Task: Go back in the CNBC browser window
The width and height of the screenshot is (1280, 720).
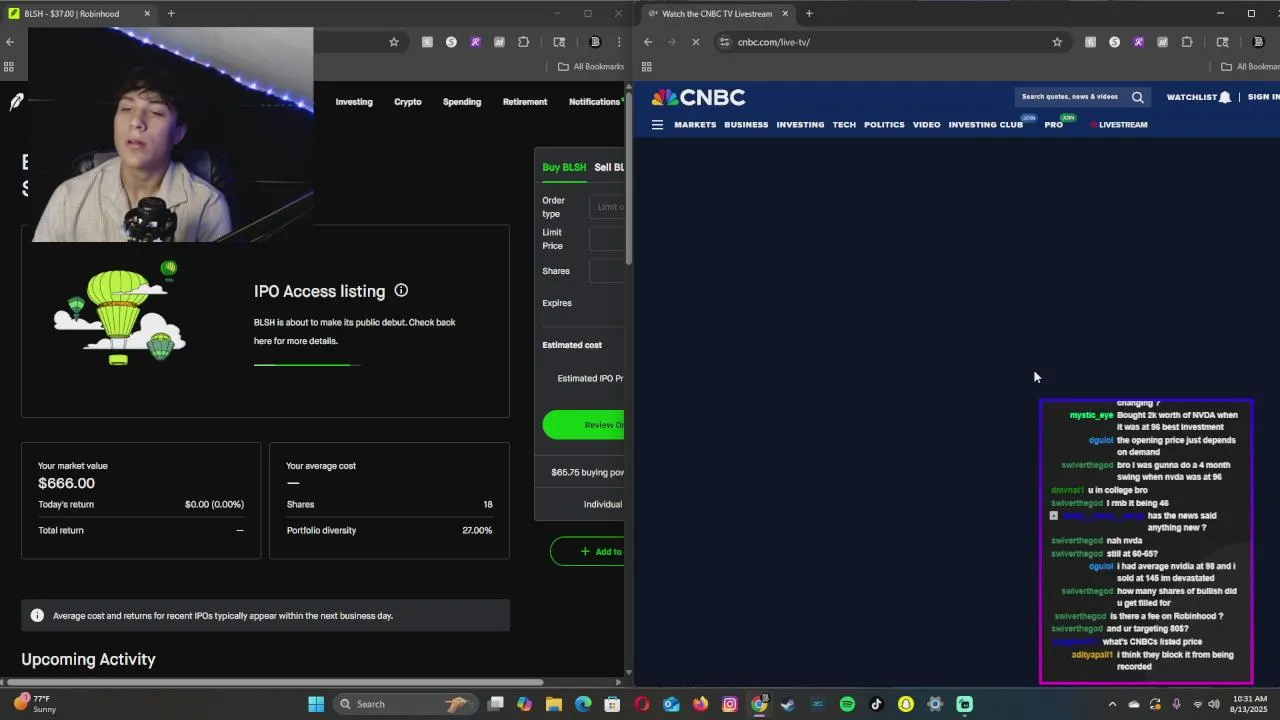Action: pyautogui.click(x=648, y=42)
